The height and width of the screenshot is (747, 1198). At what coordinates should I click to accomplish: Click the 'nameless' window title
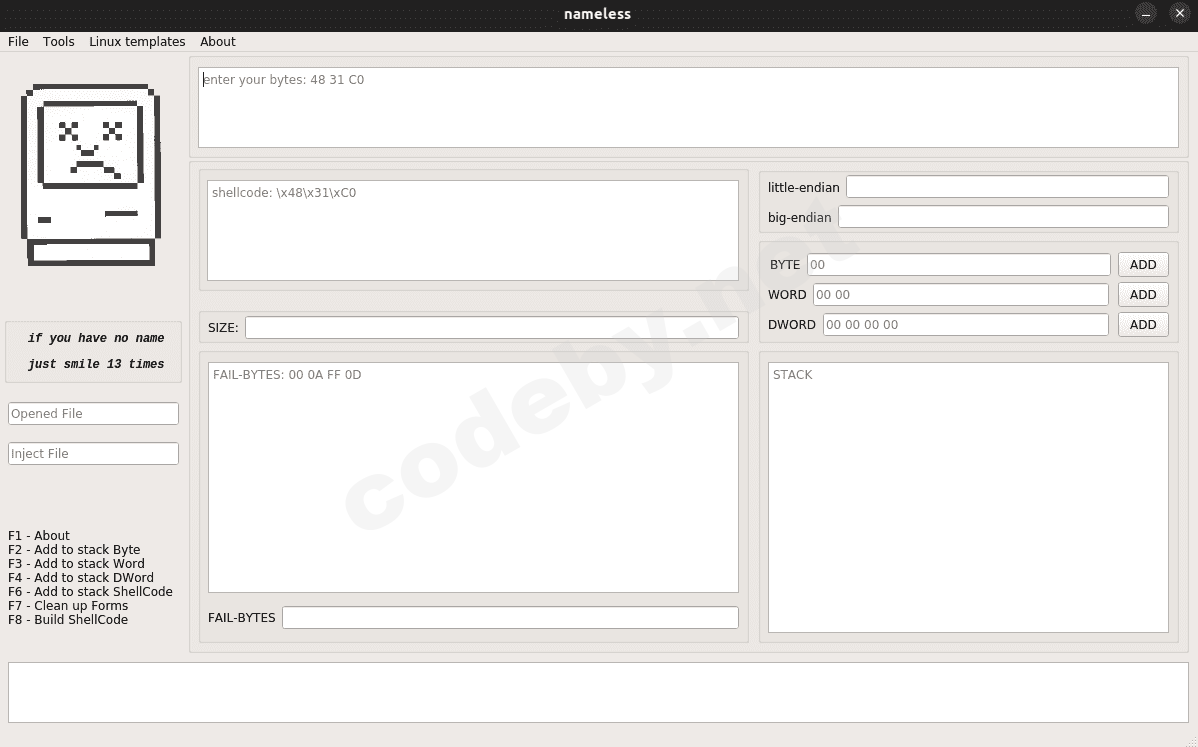point(597,14)
